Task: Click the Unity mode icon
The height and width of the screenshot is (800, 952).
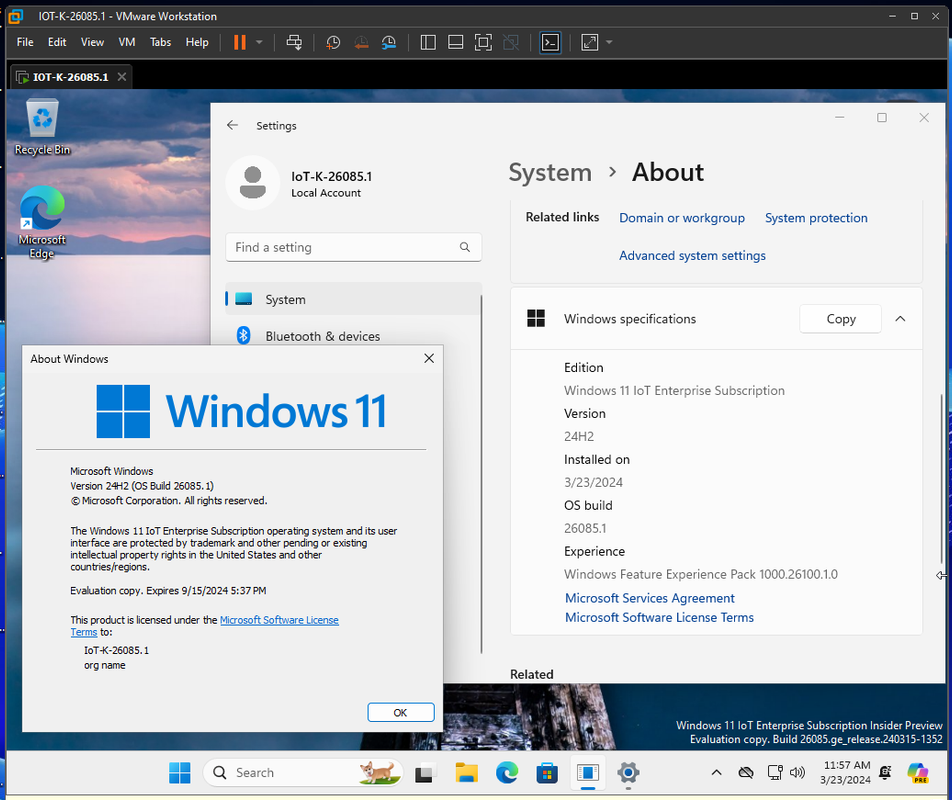Action: point(511,42)
